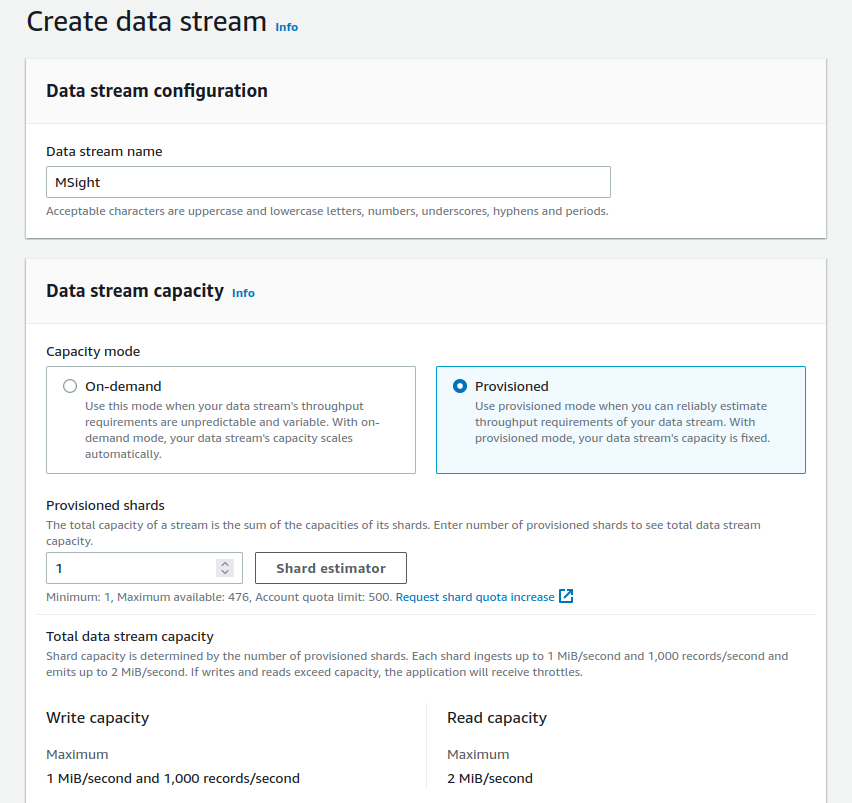This screenshot has height=803, width=852.
Task: Open Info link beside Create data stream
Action: pyautogui.click(x=286, y=27)
